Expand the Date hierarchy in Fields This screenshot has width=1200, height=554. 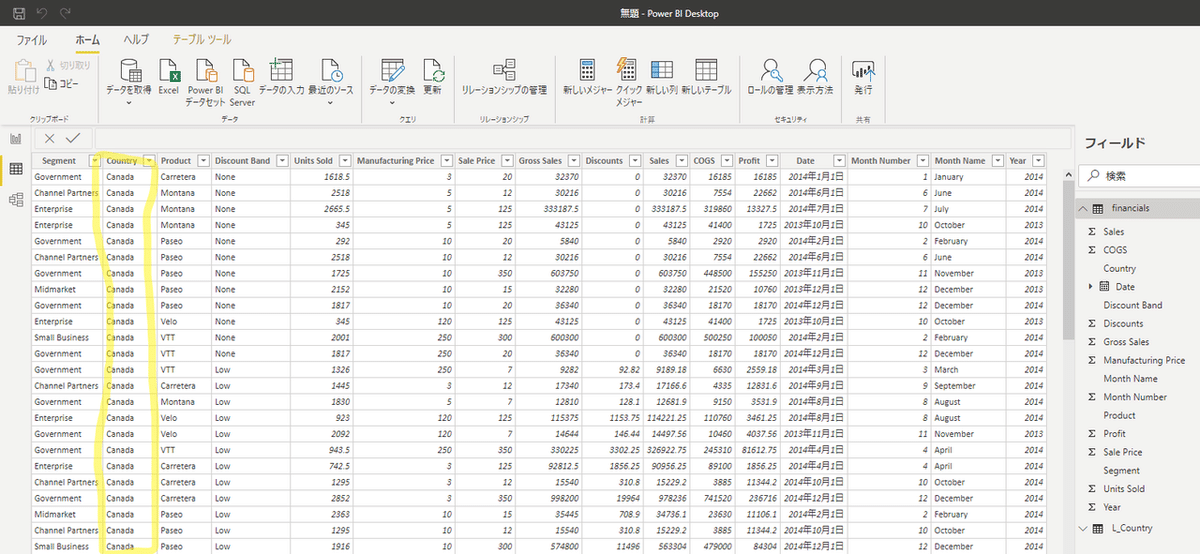(x=1093, y=287)
